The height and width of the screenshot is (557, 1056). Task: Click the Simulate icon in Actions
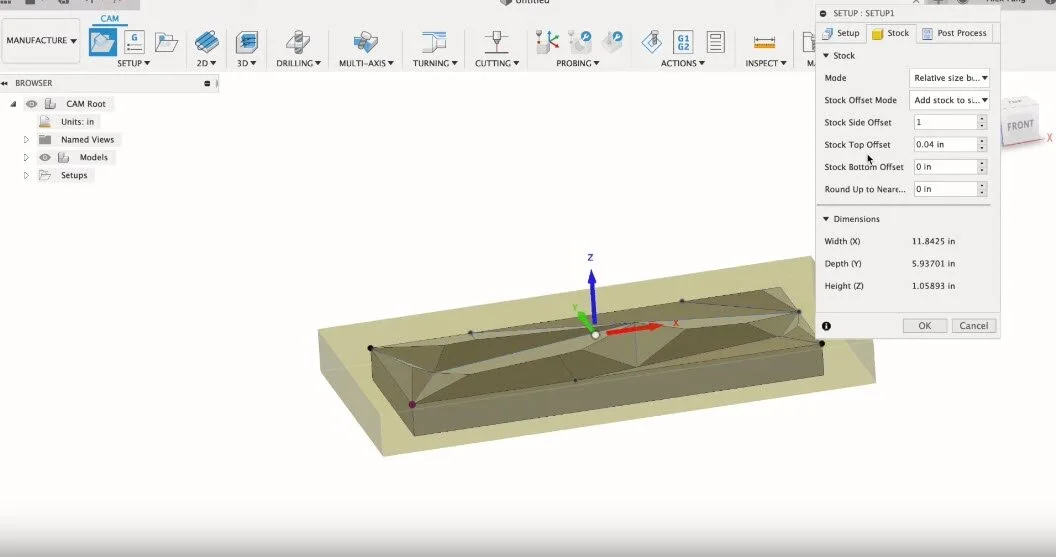pos(651,42)
